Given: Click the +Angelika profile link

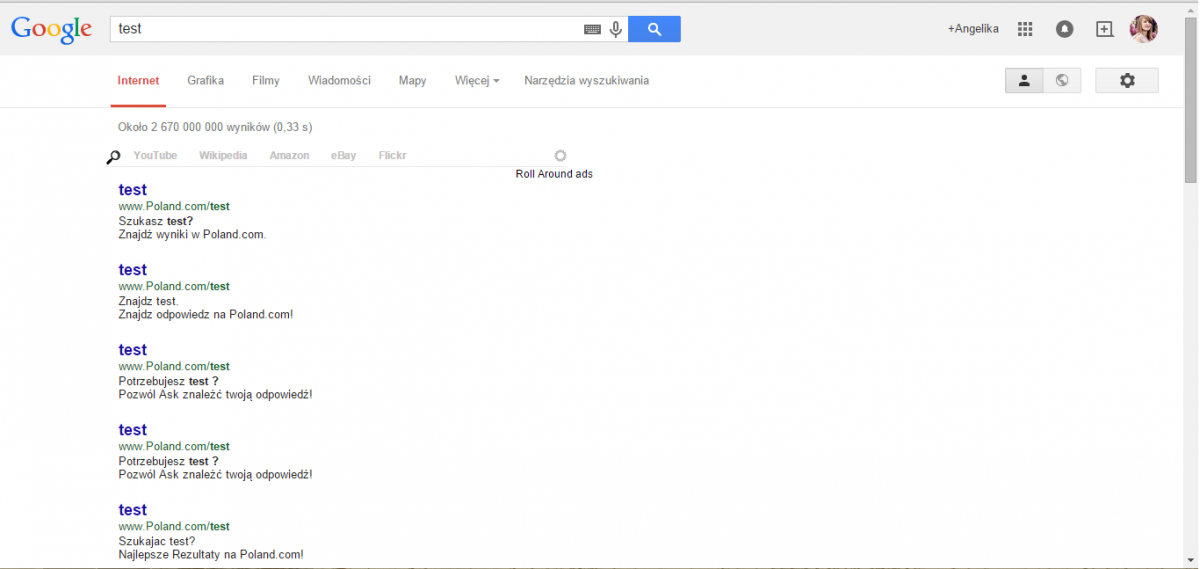Looking at the screenshot, I should 973,29.
